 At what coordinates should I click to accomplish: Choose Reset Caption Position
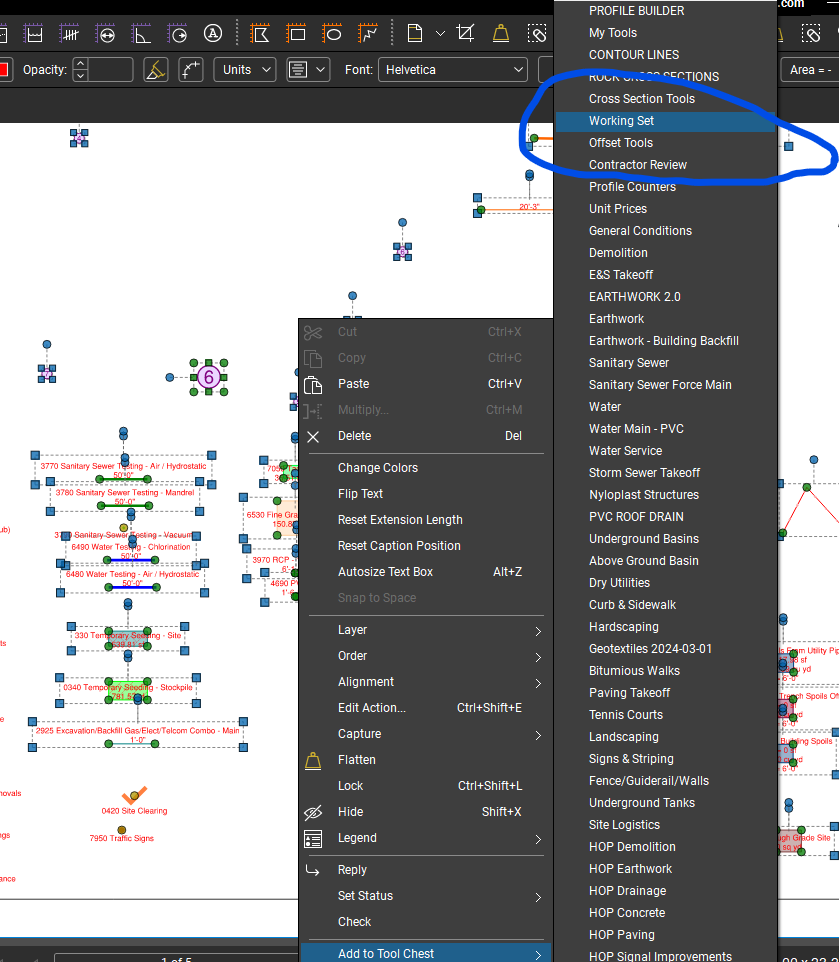click(x=426, y=546)
